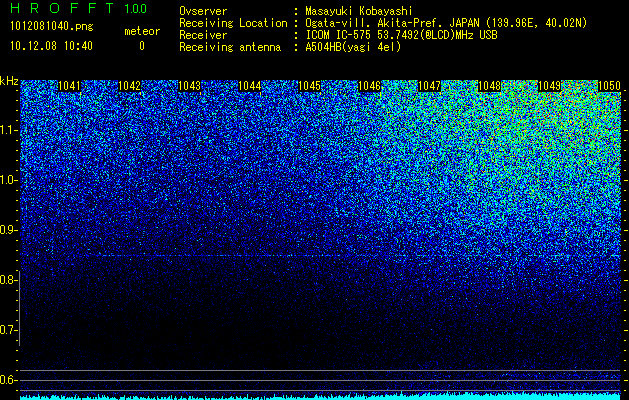Click the cyan signal level strip at bottom
The image size is (629, 400).
[321, 397]
